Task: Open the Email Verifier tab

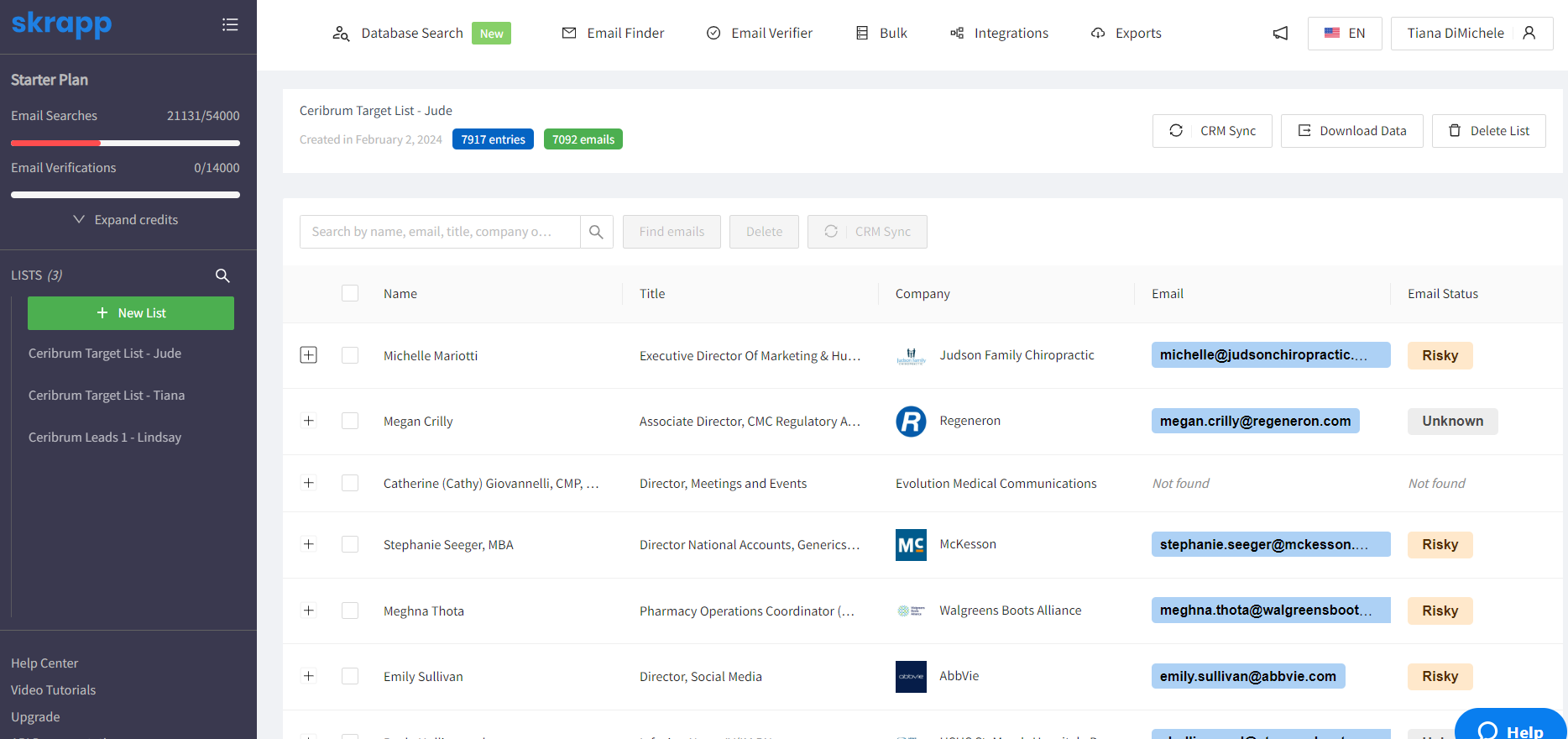Action: [x=760, y=34]
